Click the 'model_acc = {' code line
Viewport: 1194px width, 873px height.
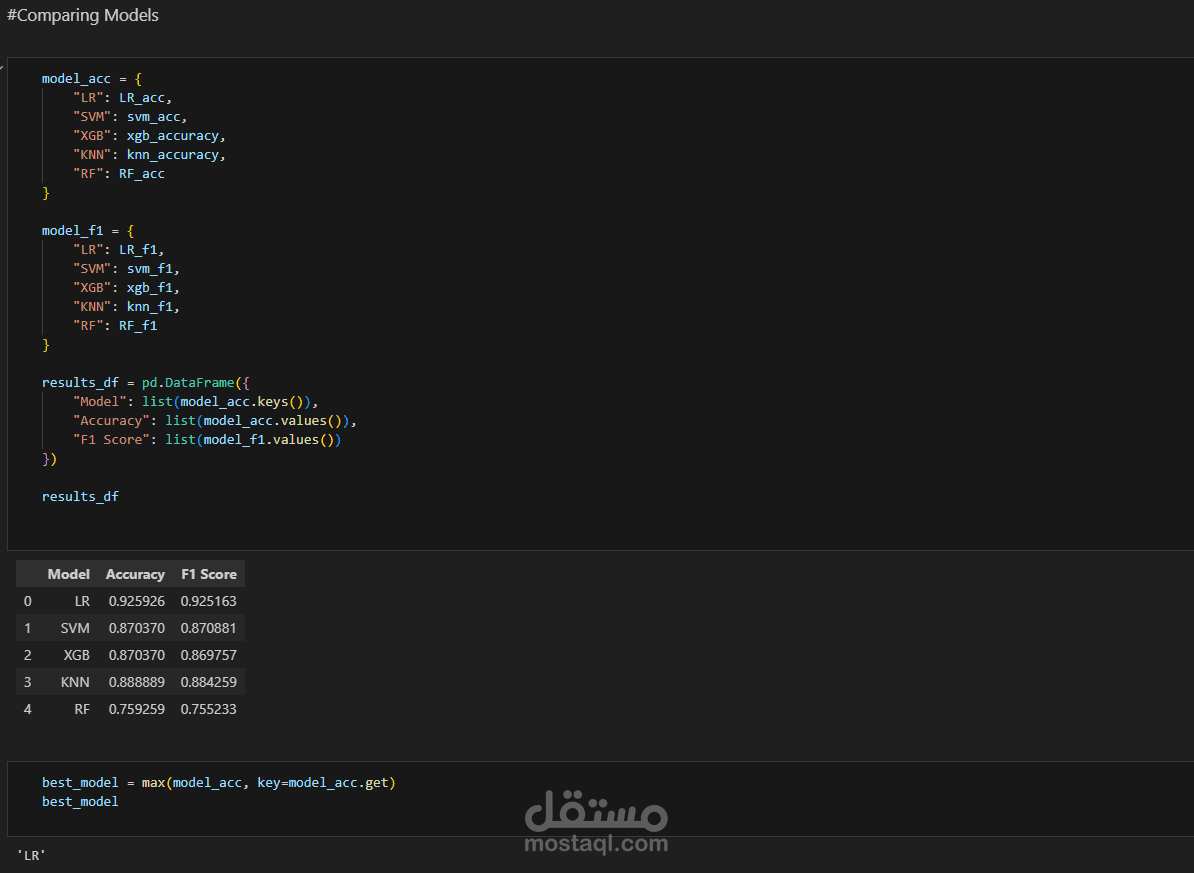click(x=91, y=78)
